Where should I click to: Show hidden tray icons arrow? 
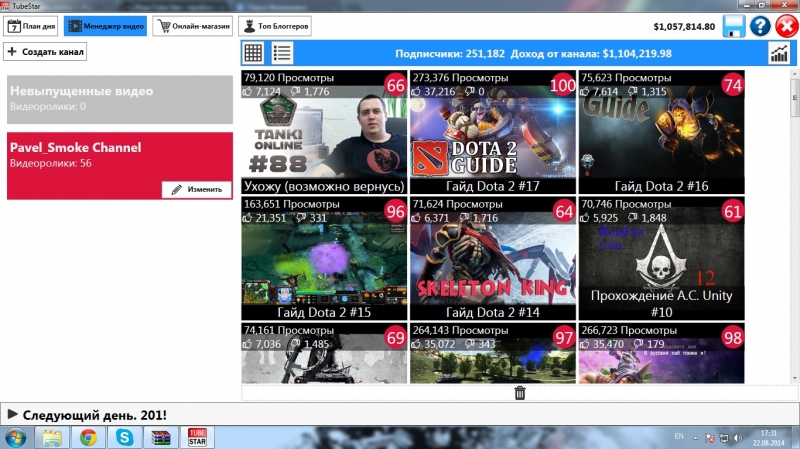[695, 438]
